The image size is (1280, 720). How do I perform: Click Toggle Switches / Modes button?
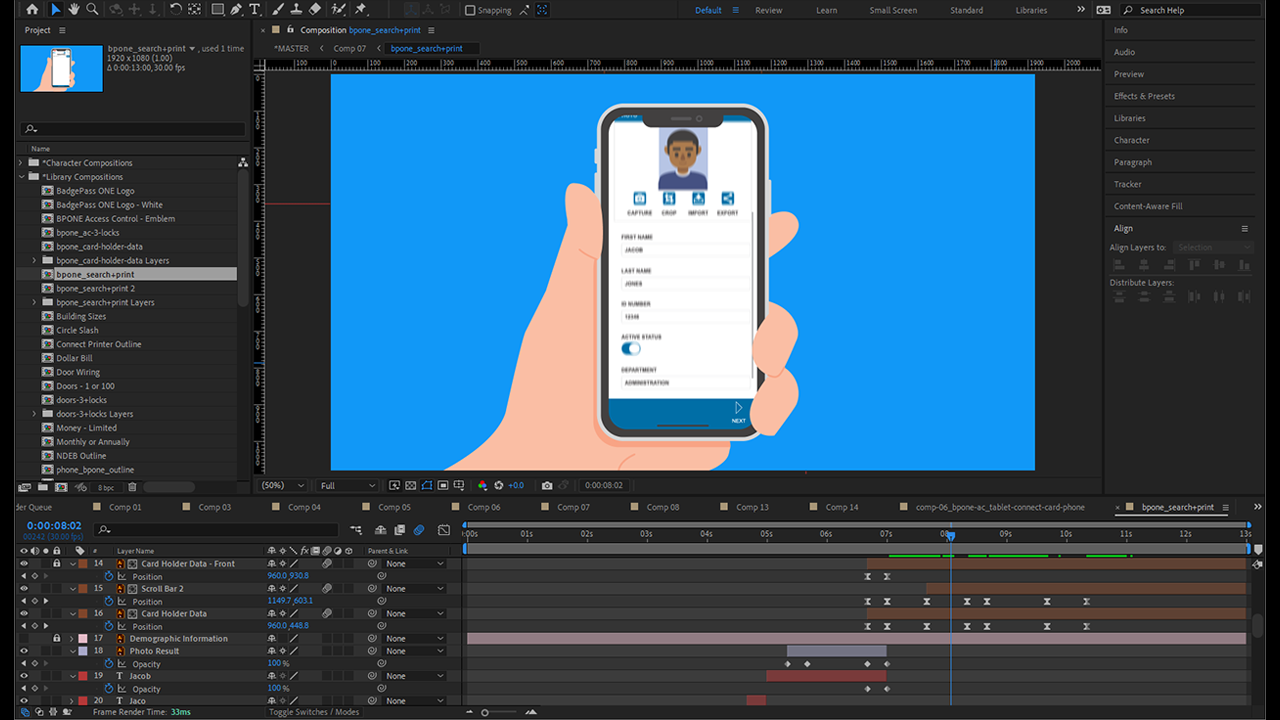[313, 712]
